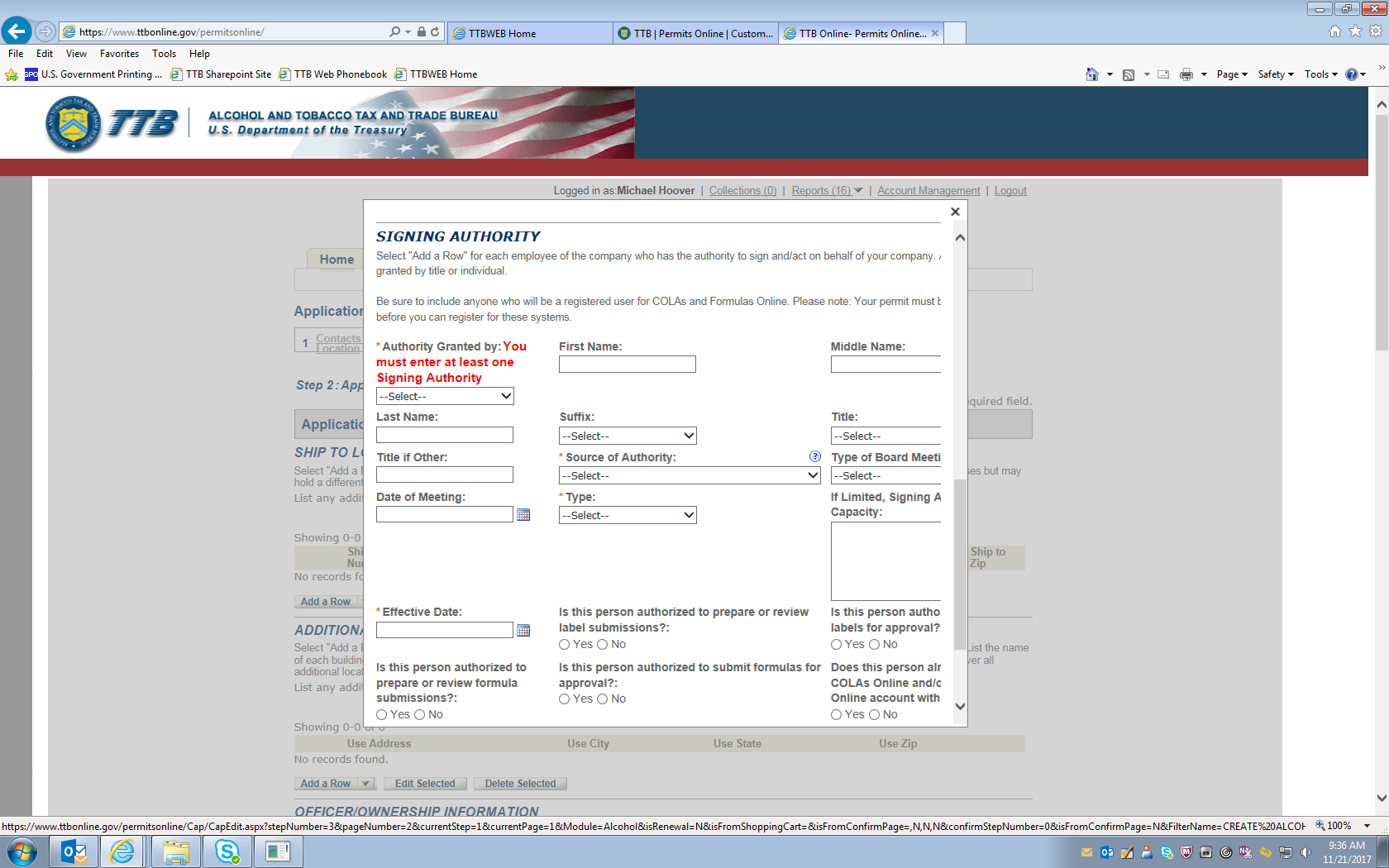Click the Logout link
Image resolution: width=1389 pixels, height=868 pixels.
pos(1010,191)
